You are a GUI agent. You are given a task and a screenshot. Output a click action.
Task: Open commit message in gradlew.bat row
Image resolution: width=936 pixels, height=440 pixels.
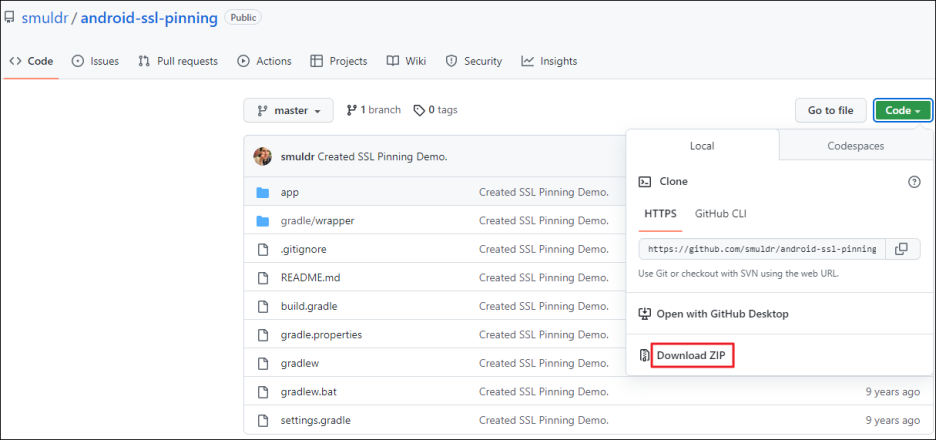tap(544, 392)
